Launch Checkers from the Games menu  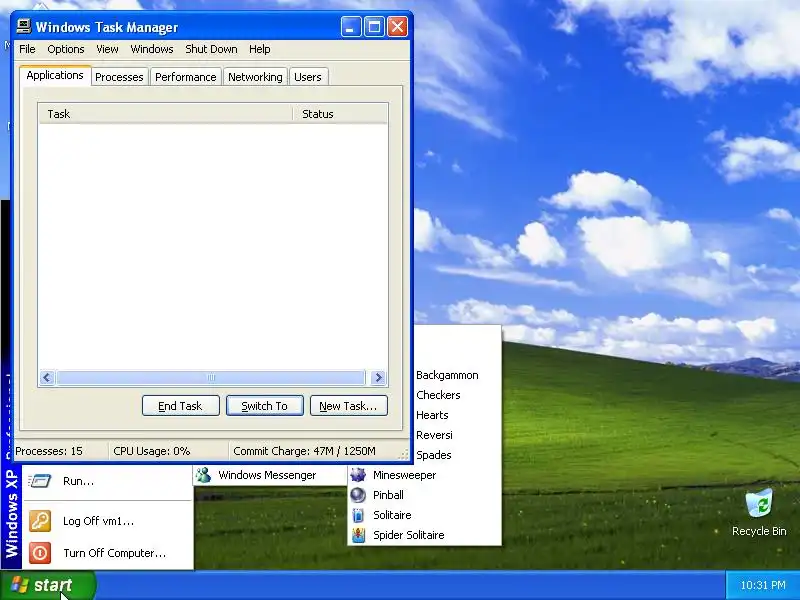438,395
